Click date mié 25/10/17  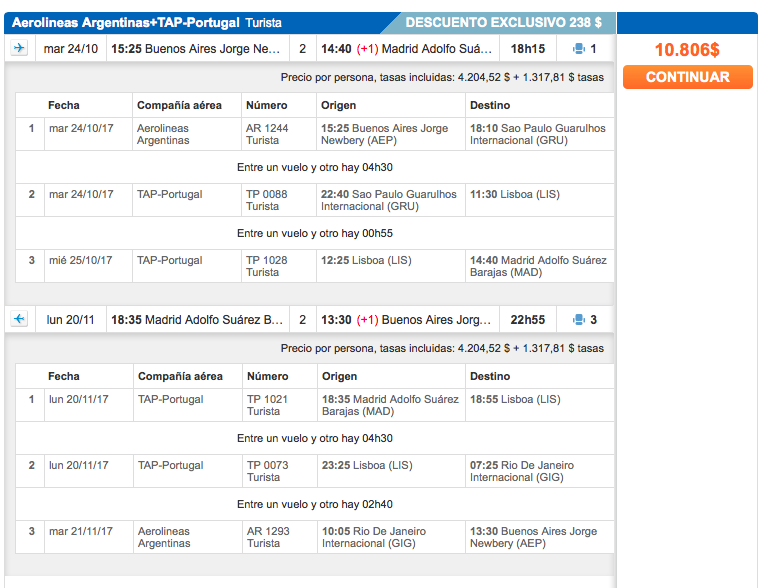click(x=81, y=260)
